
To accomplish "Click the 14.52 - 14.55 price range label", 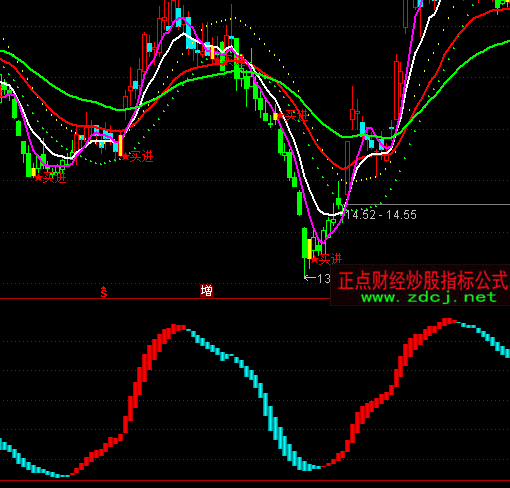I will tap(381, 215).
